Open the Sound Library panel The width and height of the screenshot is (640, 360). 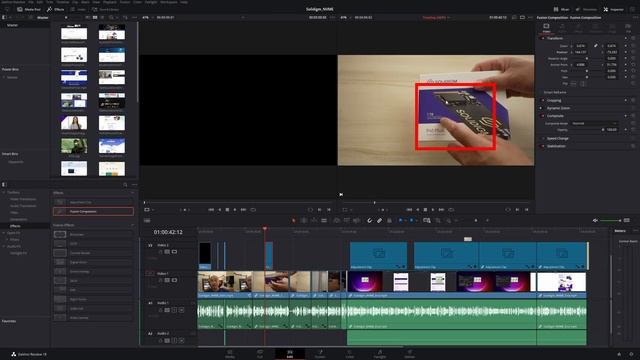point(105,9)
